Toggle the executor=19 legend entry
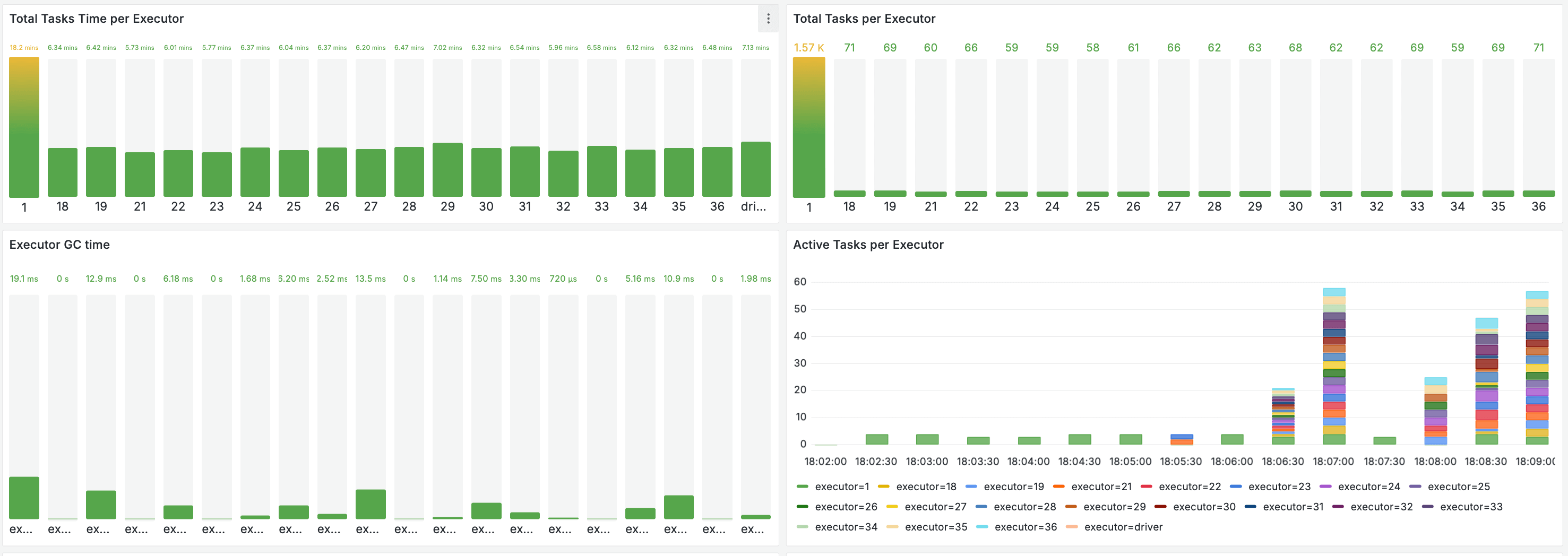The width and height of the screenshot is (1568, 556). (x=1014, y=487)
